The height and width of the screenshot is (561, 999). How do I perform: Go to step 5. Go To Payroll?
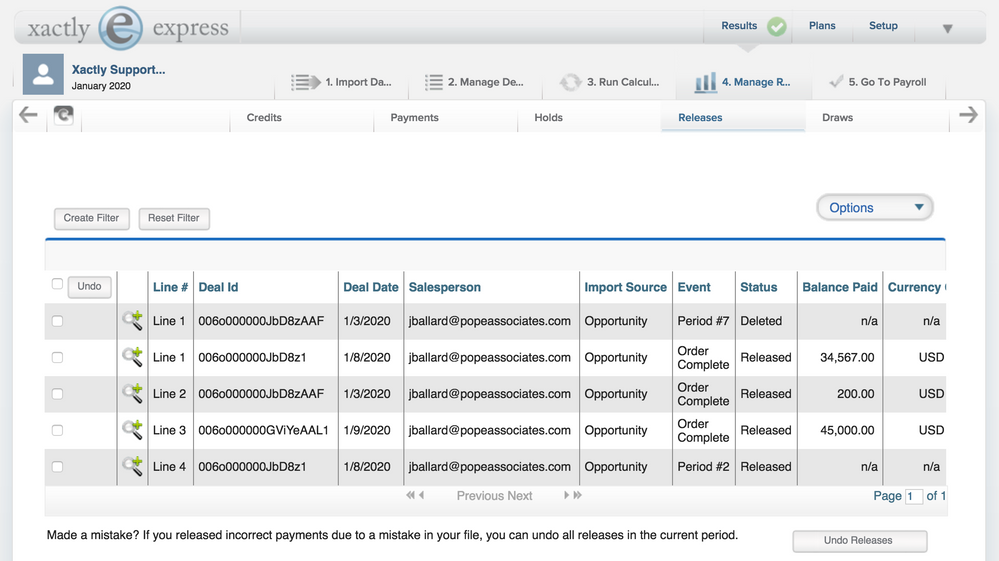tap(887, 82)
